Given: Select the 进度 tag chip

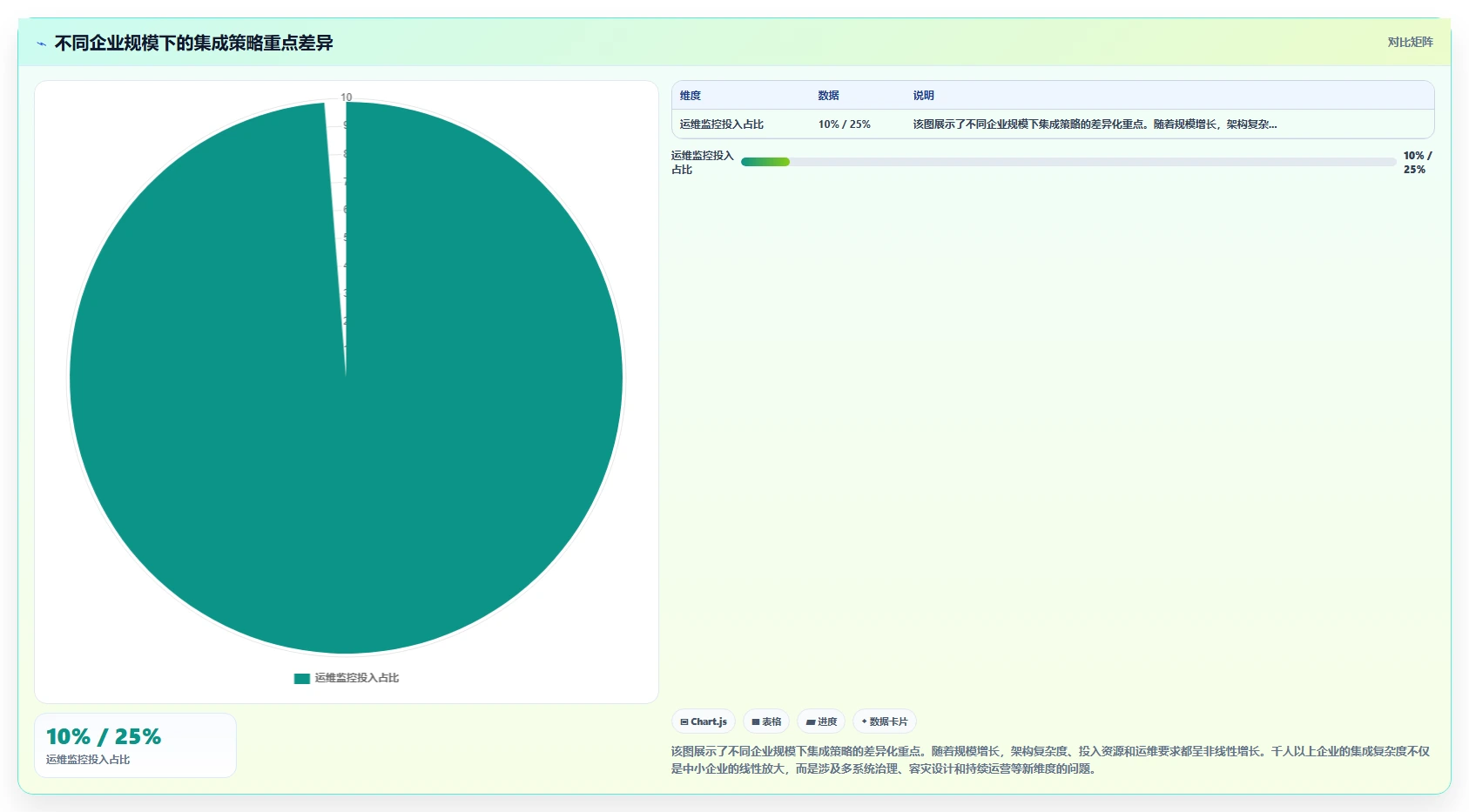Looking at the screenshot, I should tap(821, 721).
